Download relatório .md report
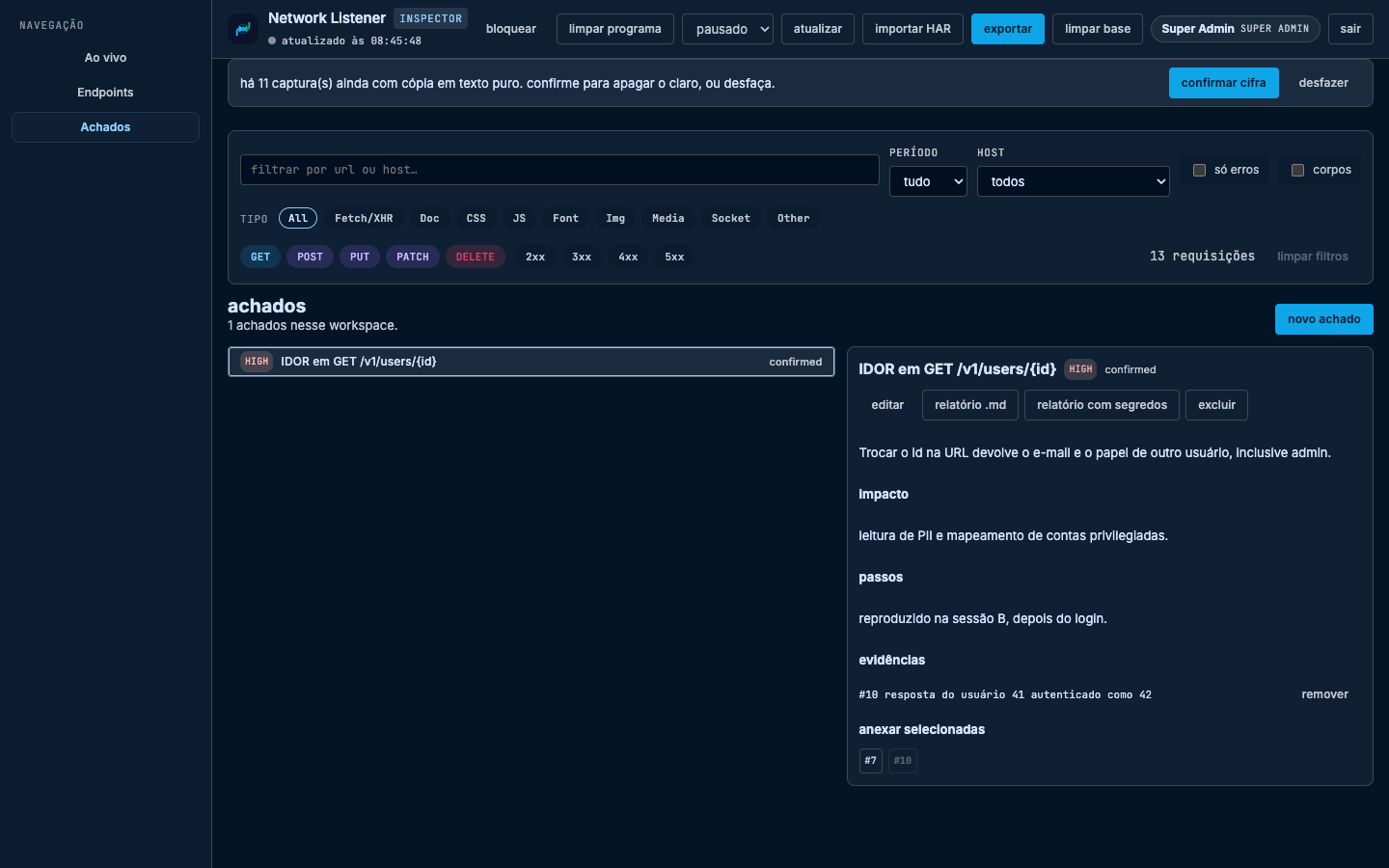The width and height of the screenshot is (1389, 868). 970,405
